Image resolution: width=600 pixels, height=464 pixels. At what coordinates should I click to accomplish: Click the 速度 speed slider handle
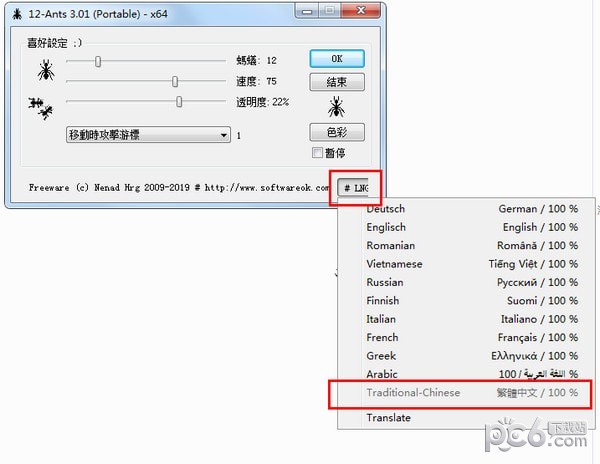pyautogui.click(x=175, y=81)
